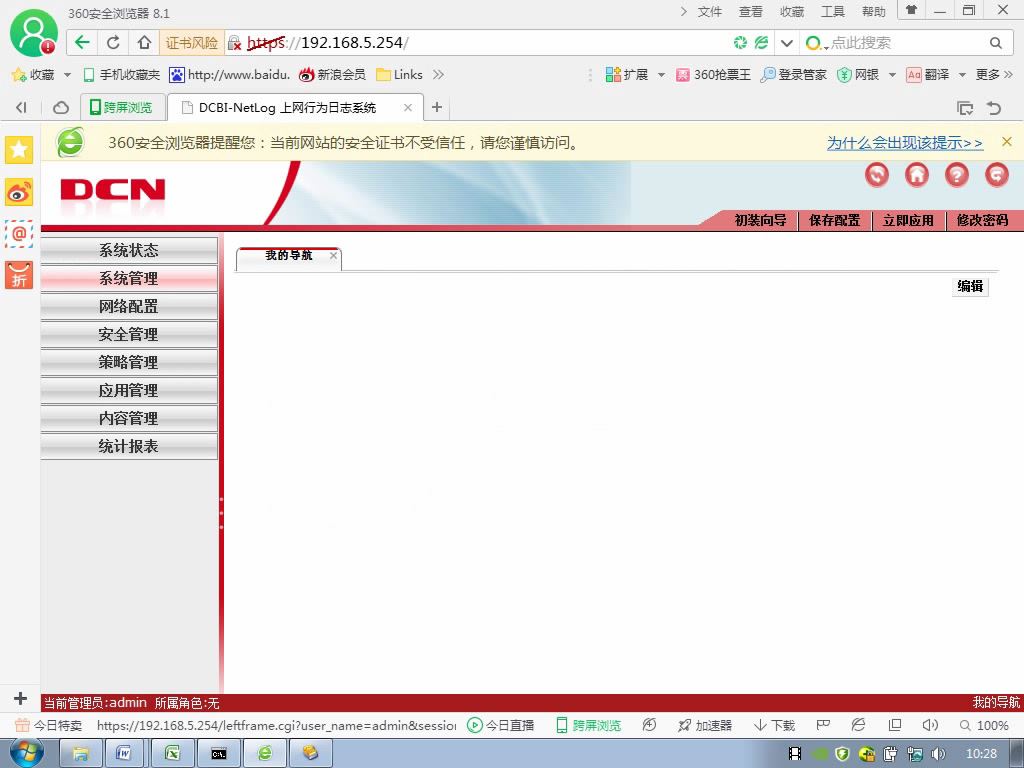Dismiss the certificate warning bar
1024x768 pixels.
point(1006,142)
